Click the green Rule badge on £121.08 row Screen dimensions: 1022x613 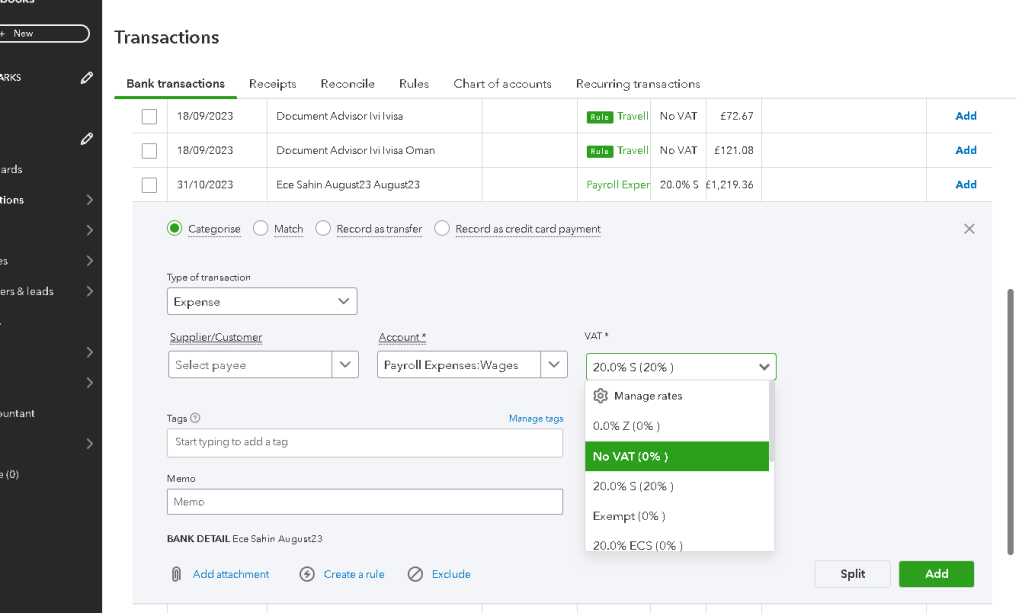(600, 151)
